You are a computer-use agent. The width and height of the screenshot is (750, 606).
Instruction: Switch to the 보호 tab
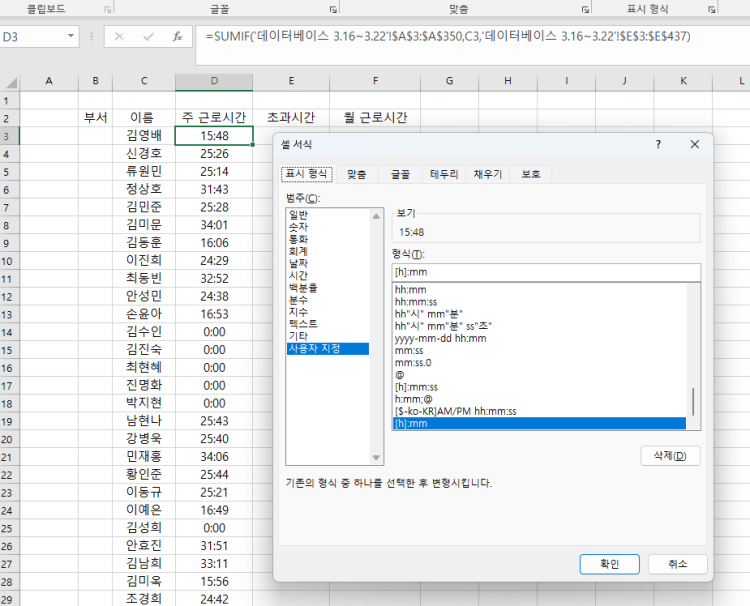531,175
